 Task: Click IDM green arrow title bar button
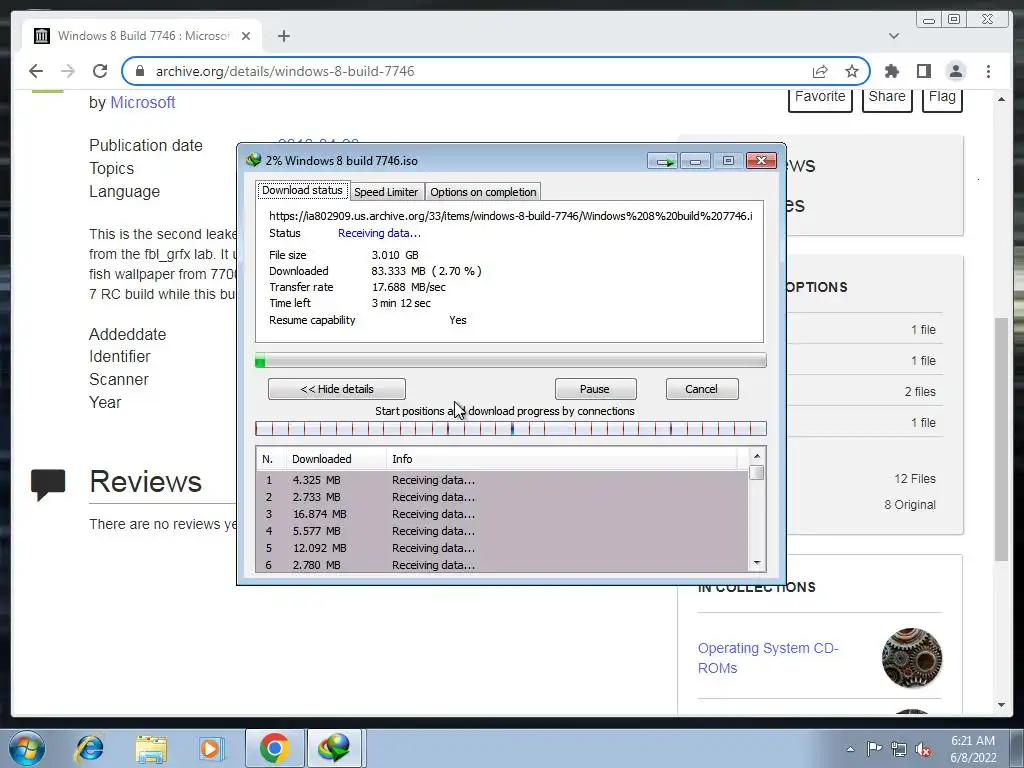(x=663, y=161)
